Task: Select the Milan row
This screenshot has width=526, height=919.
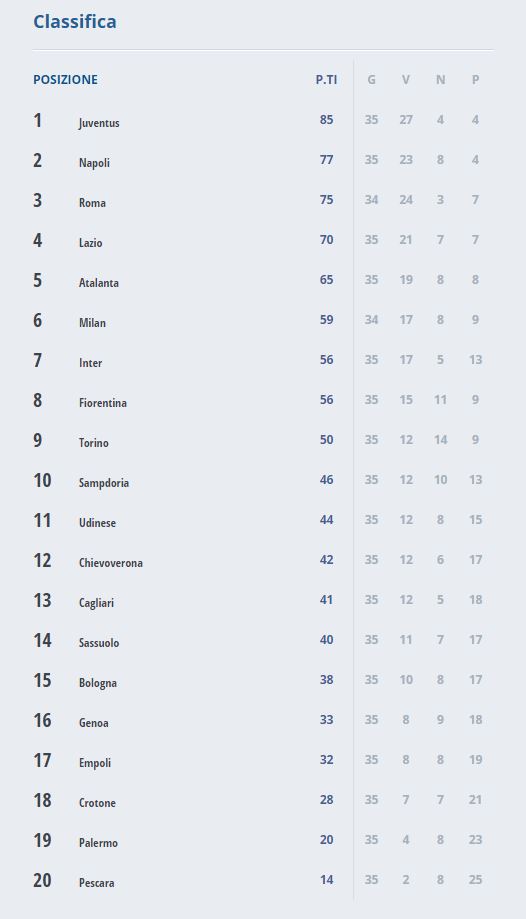Action: click(263, 320)
